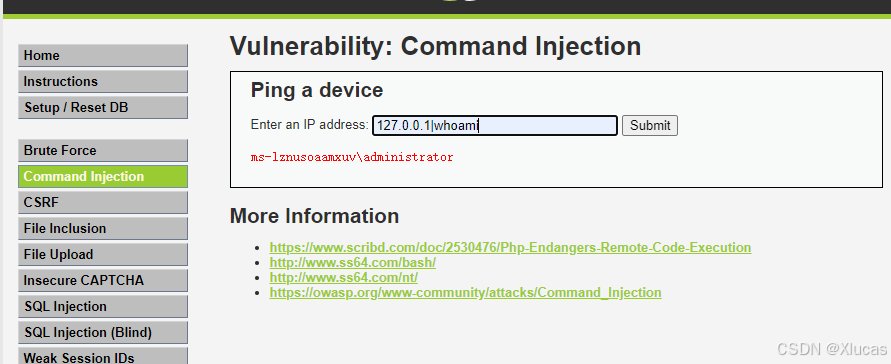
Task: Open the File Upload module
Action: [x=103, y=254]
